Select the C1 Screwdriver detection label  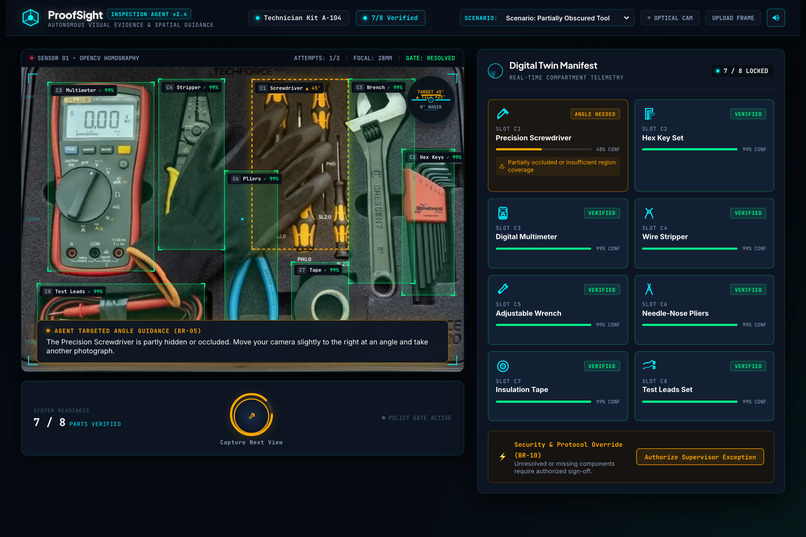(289, 88)
